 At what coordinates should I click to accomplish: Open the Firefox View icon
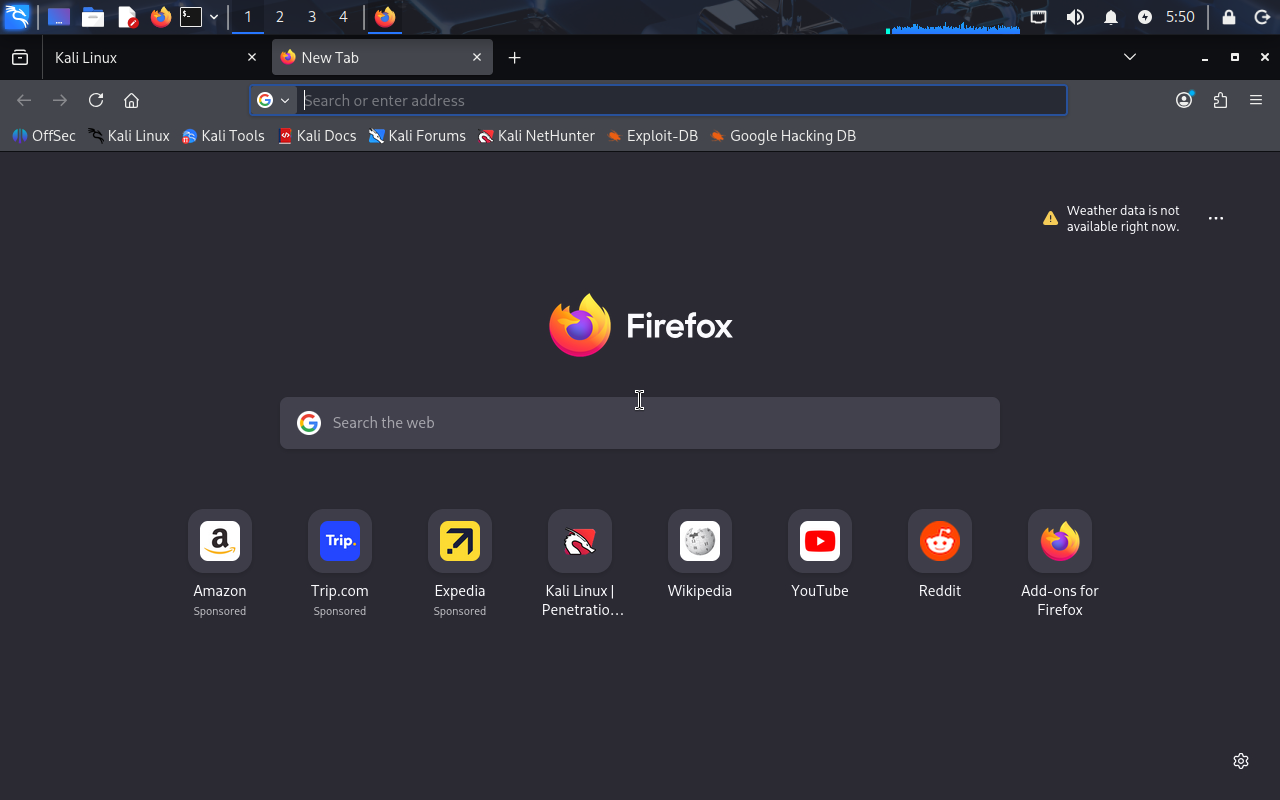(20, 58)
